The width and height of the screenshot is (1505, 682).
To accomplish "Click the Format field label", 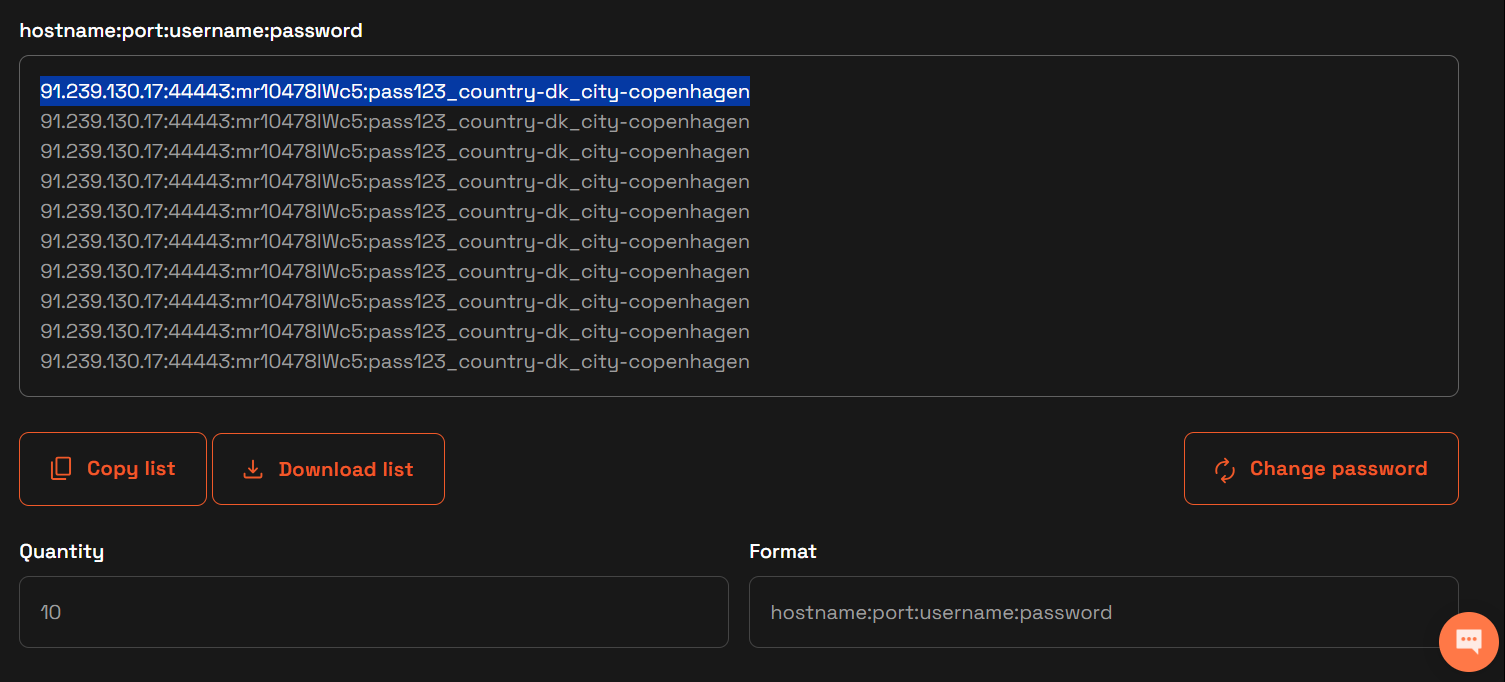I will [x=783, y=551].
